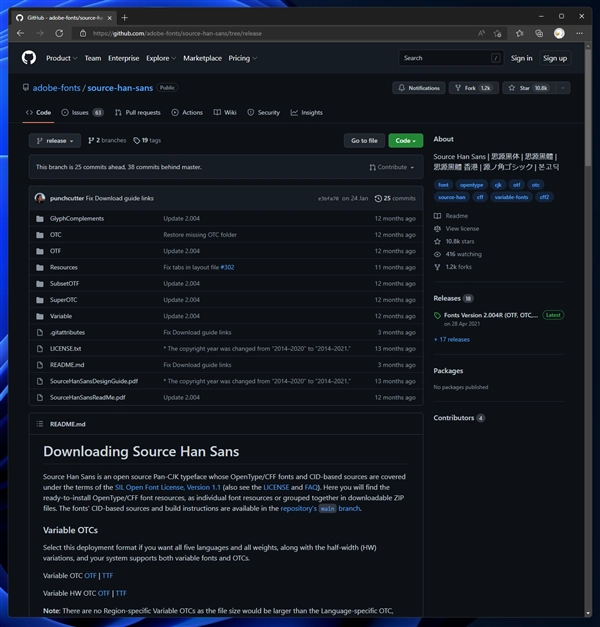
Task: Click the README table of contents icon
Action: tap(40, 424)
